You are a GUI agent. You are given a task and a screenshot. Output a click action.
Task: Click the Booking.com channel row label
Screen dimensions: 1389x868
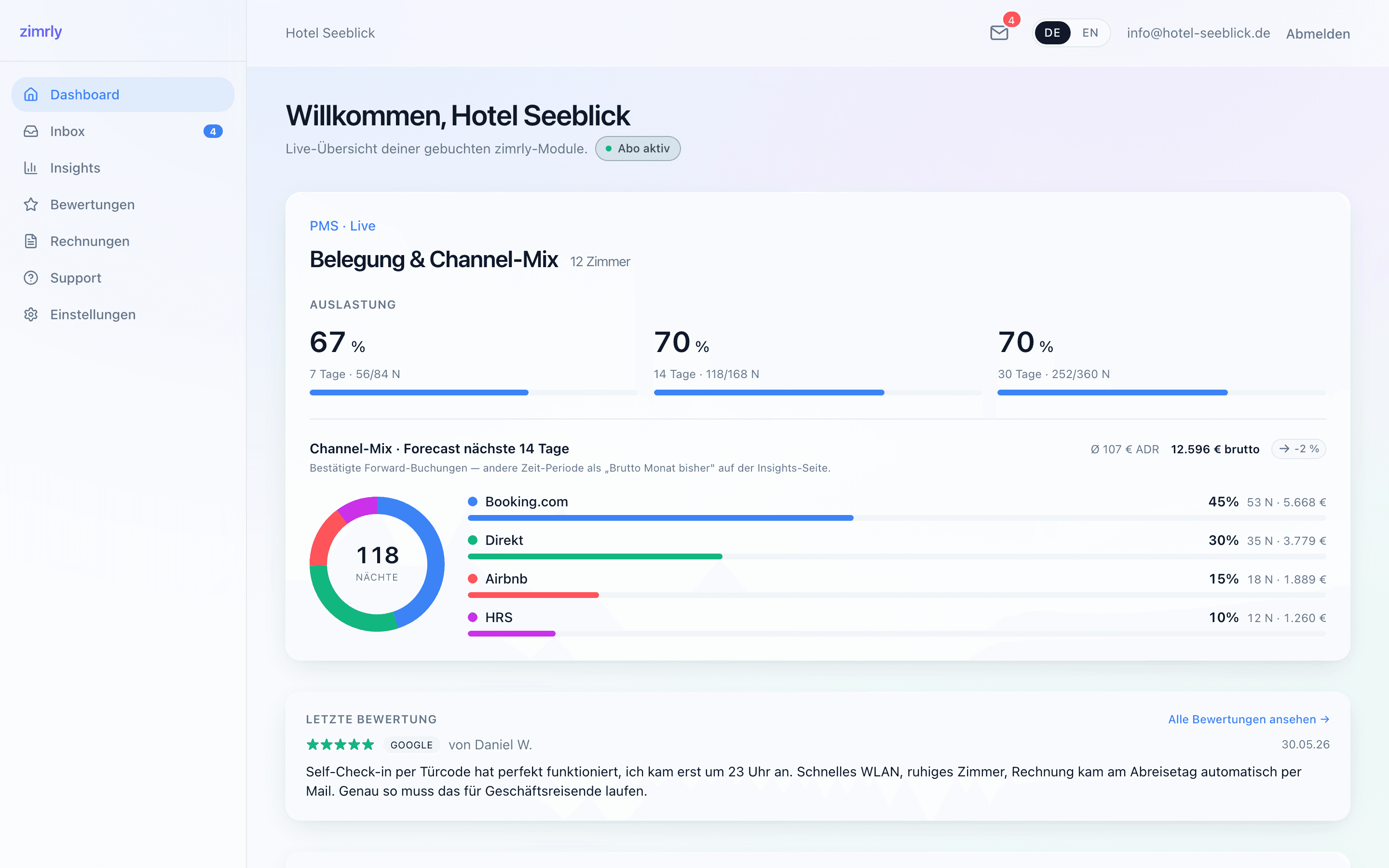pyautogui.click(x=526, y=502)
